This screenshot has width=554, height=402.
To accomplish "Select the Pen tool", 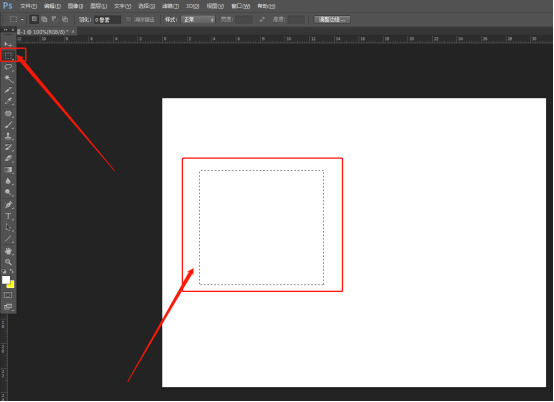I will (8, 205).
